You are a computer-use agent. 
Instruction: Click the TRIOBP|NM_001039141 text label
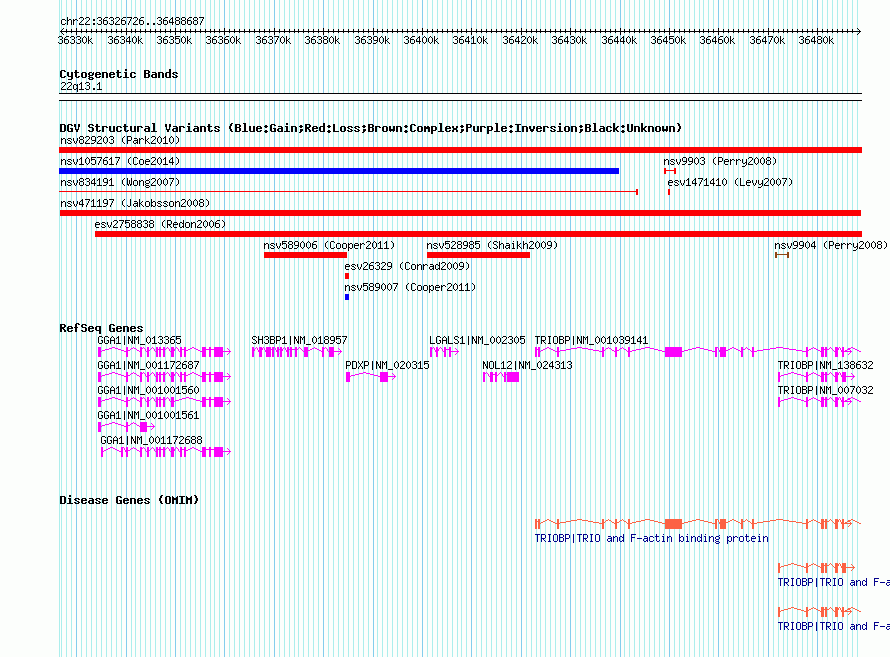coord(591,340)
